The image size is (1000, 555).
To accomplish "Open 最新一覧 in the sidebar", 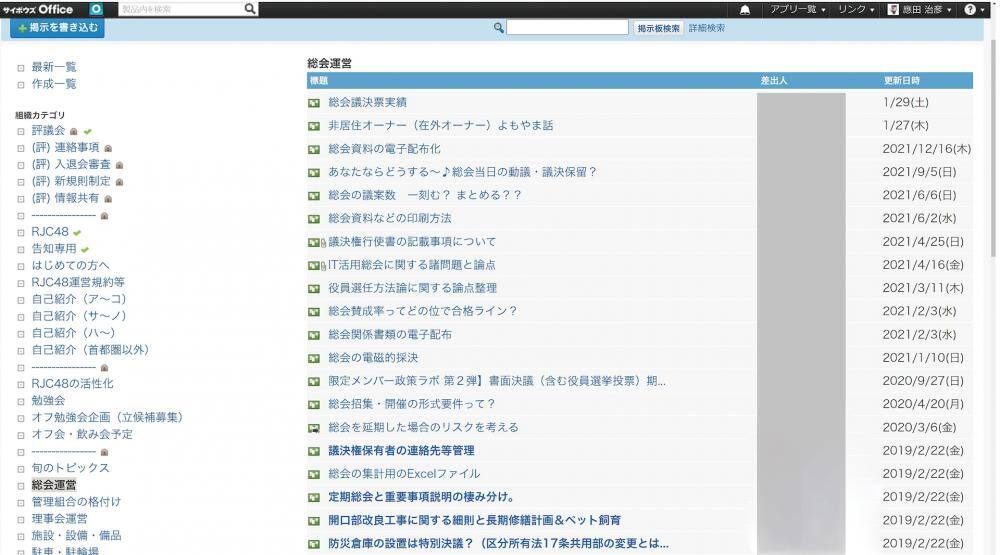I will click(x=54, y=67).
